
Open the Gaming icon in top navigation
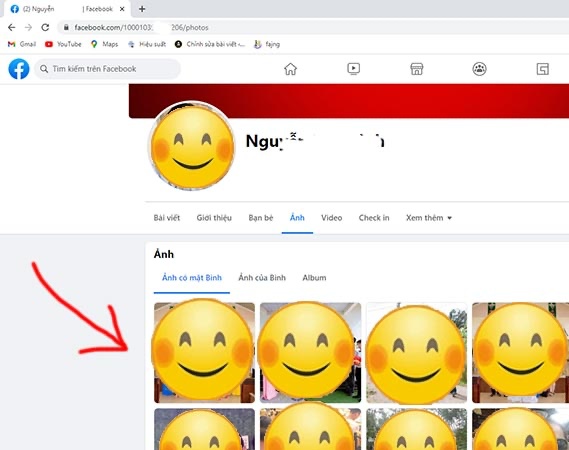543,69
